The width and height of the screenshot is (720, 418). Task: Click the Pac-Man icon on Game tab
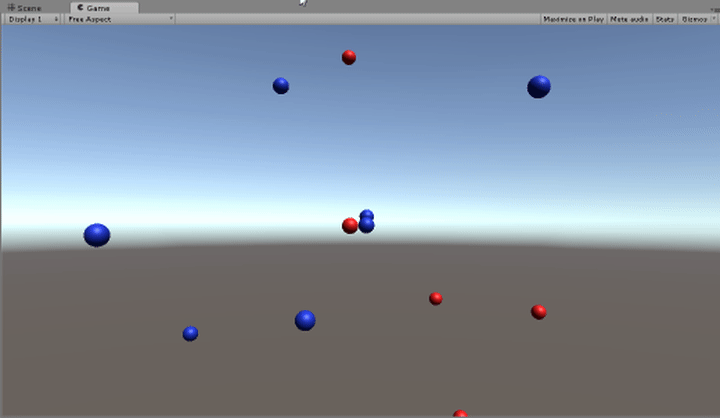pos(80,7)
